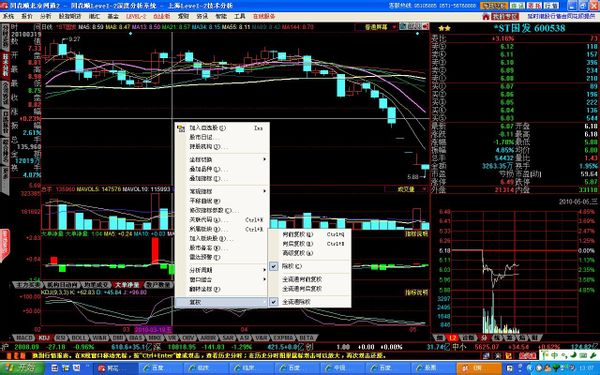Click the 加入自选股 icon in context menu
600x375 pixels.
coord(181,128)
